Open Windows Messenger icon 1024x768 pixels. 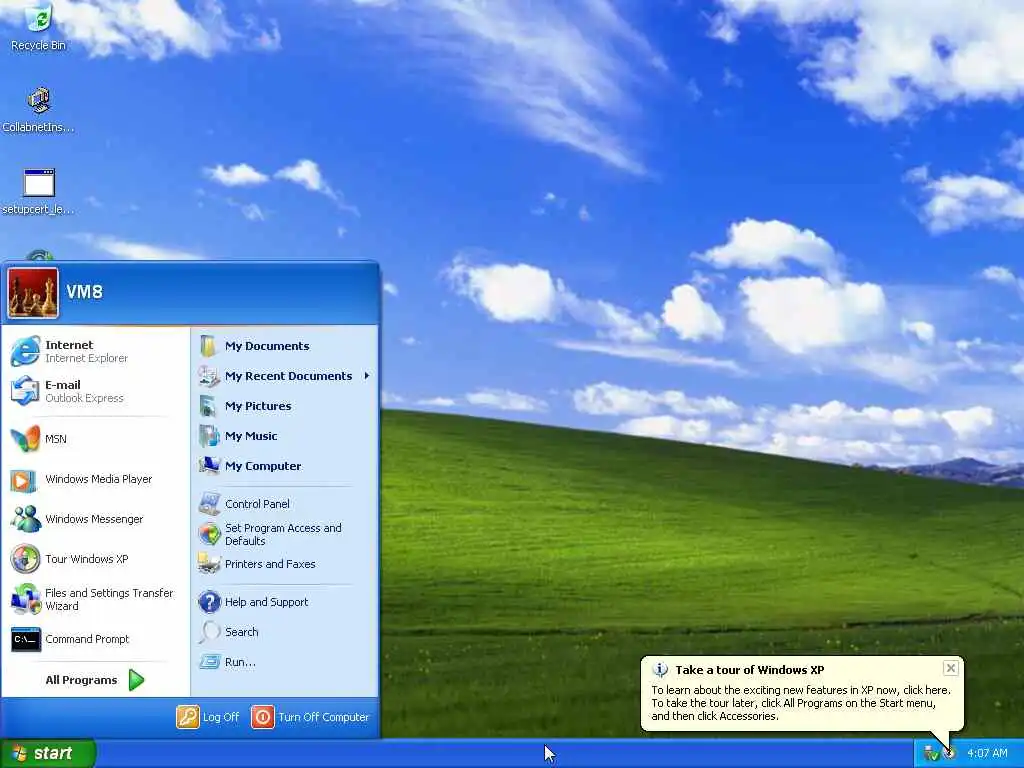pos(25,519)
